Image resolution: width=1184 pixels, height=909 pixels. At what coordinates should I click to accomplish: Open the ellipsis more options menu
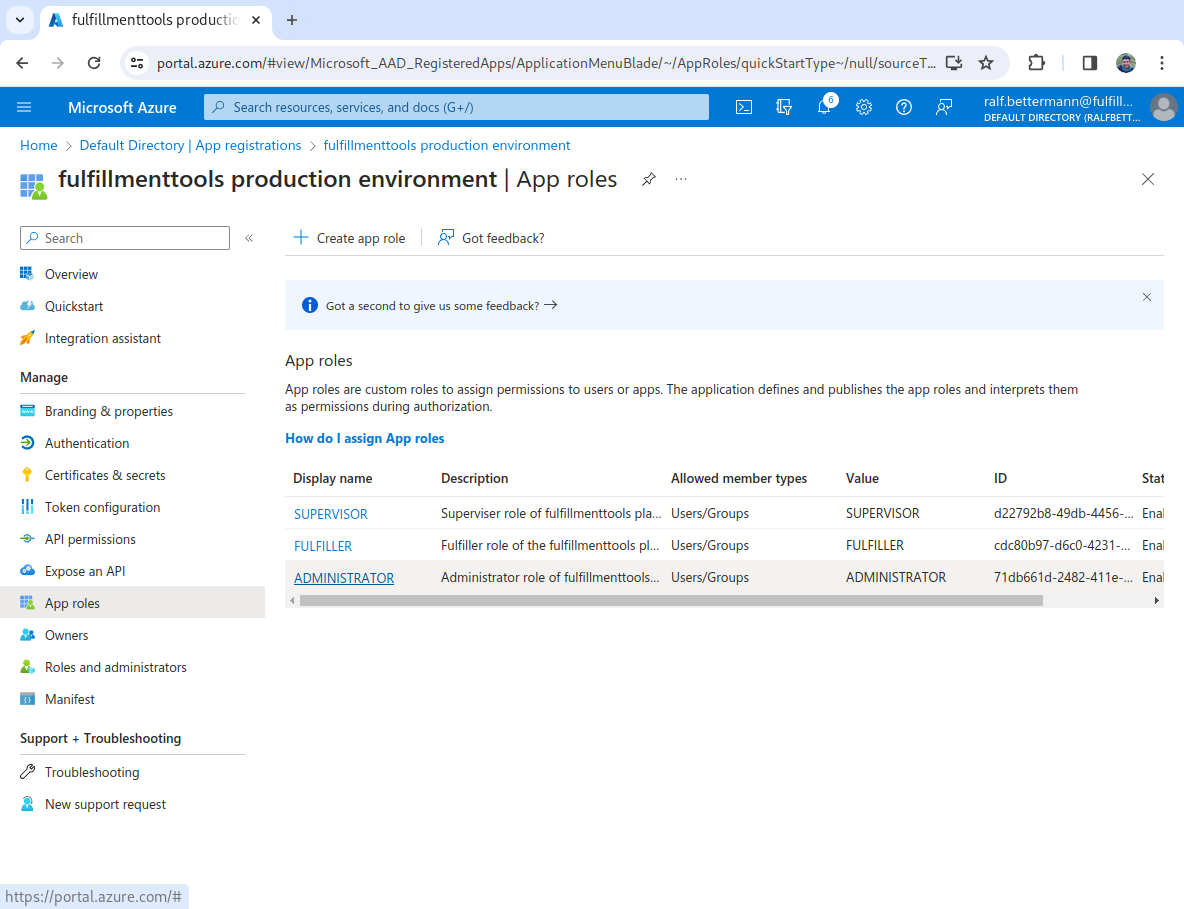[681, 179]
